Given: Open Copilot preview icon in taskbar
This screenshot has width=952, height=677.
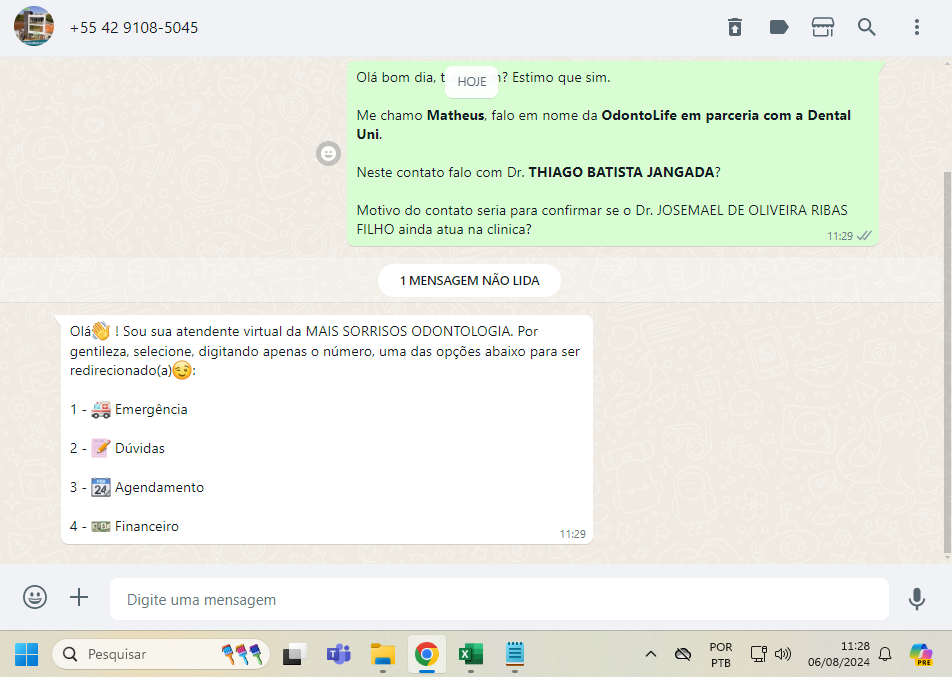Looking at the screenshot, I should 922,654.
